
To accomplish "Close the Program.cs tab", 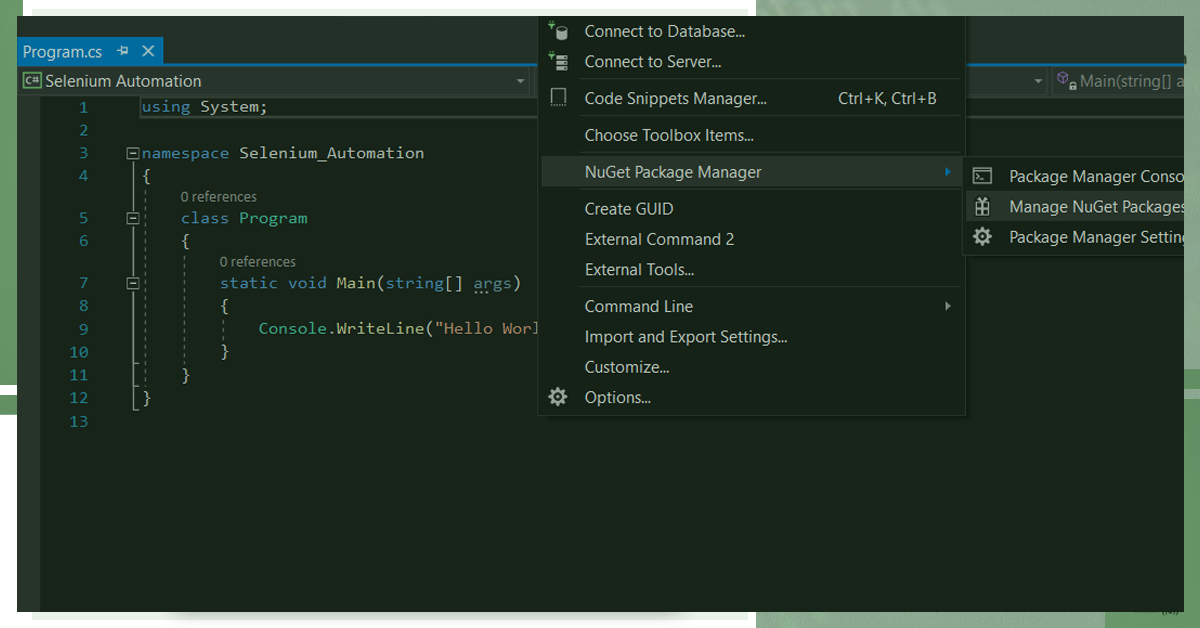I will click(148, 51).
